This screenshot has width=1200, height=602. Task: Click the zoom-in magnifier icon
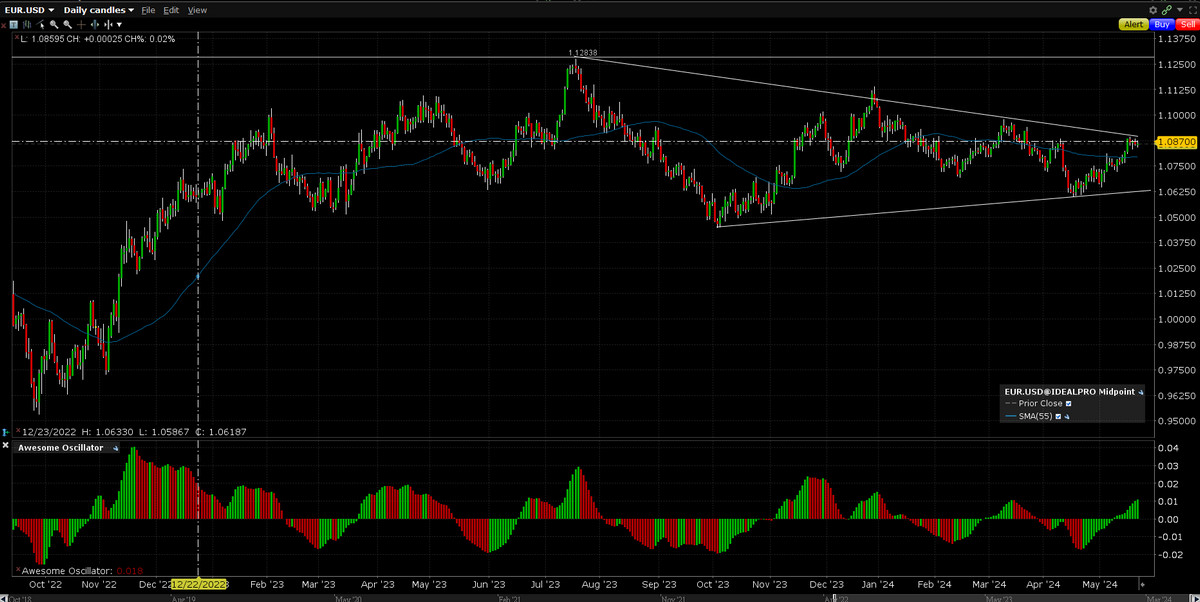pyautogui.click(x=54, y=24)
